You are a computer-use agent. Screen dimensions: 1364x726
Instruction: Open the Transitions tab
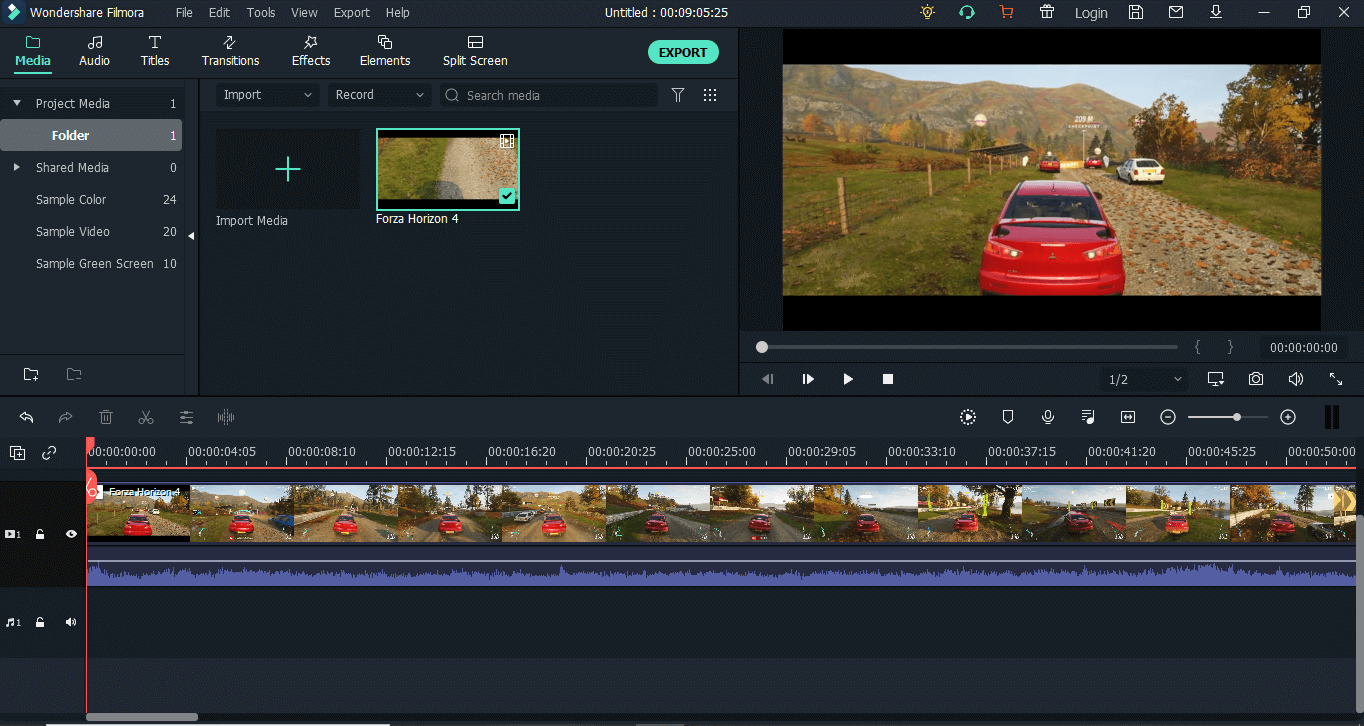tap(230, 51)
